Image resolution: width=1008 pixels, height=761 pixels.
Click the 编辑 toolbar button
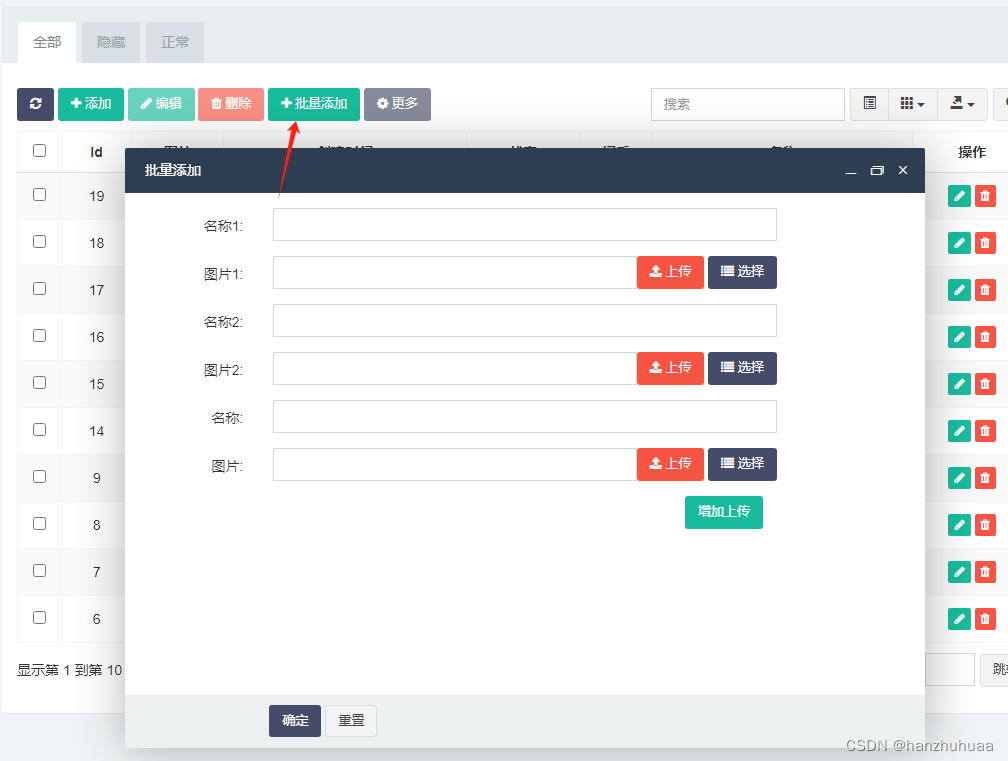tap(161, 104)
